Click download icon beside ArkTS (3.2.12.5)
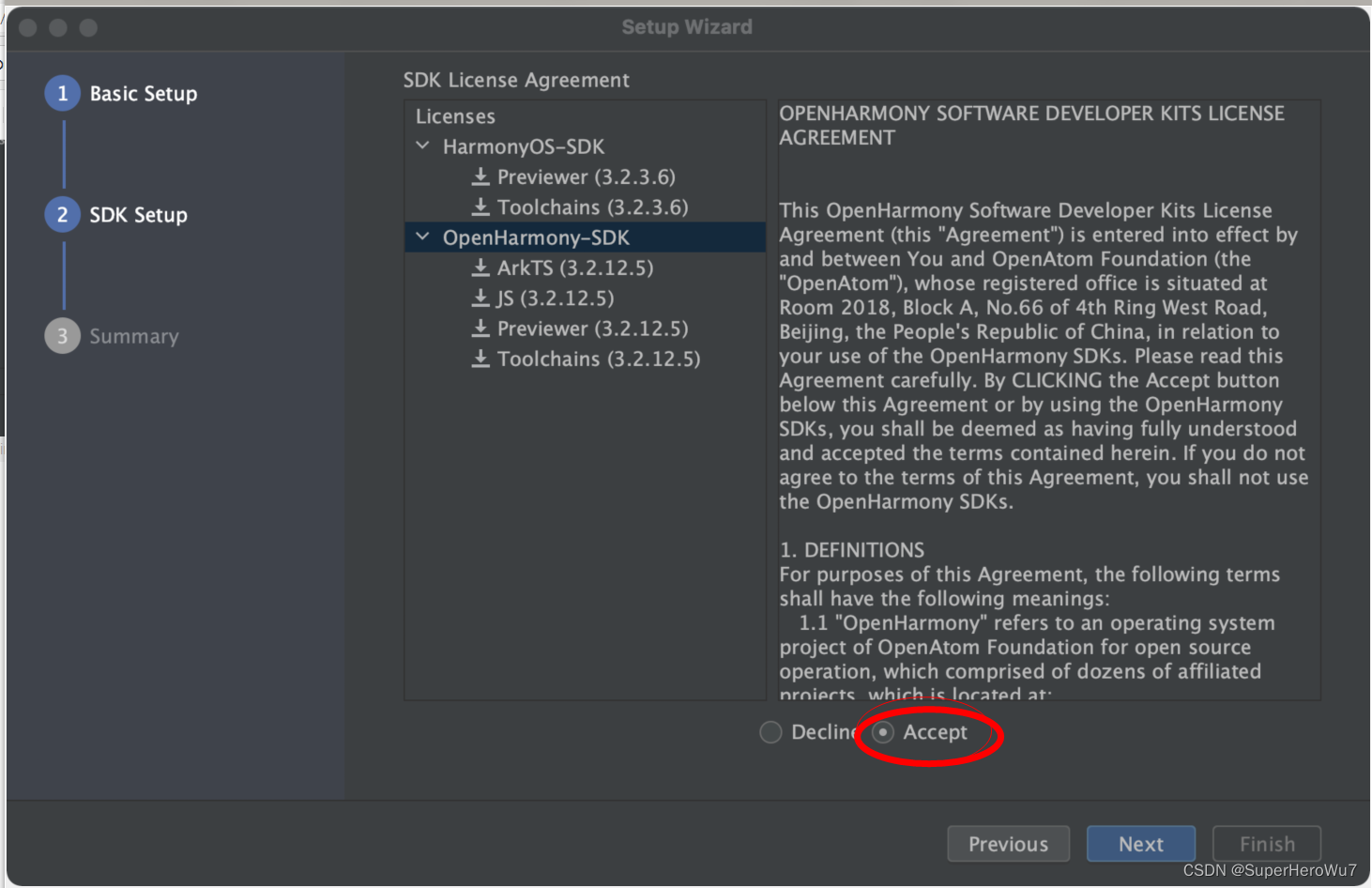 (x=480, y=268)
